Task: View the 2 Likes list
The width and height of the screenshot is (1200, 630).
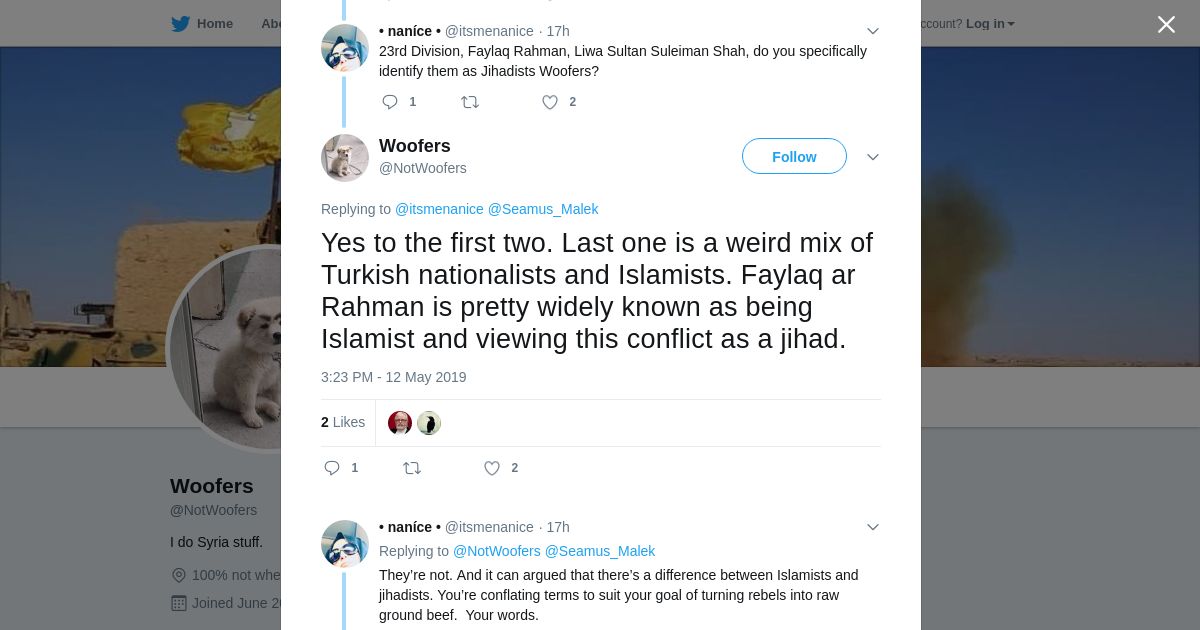Action: tap(343, 422)
